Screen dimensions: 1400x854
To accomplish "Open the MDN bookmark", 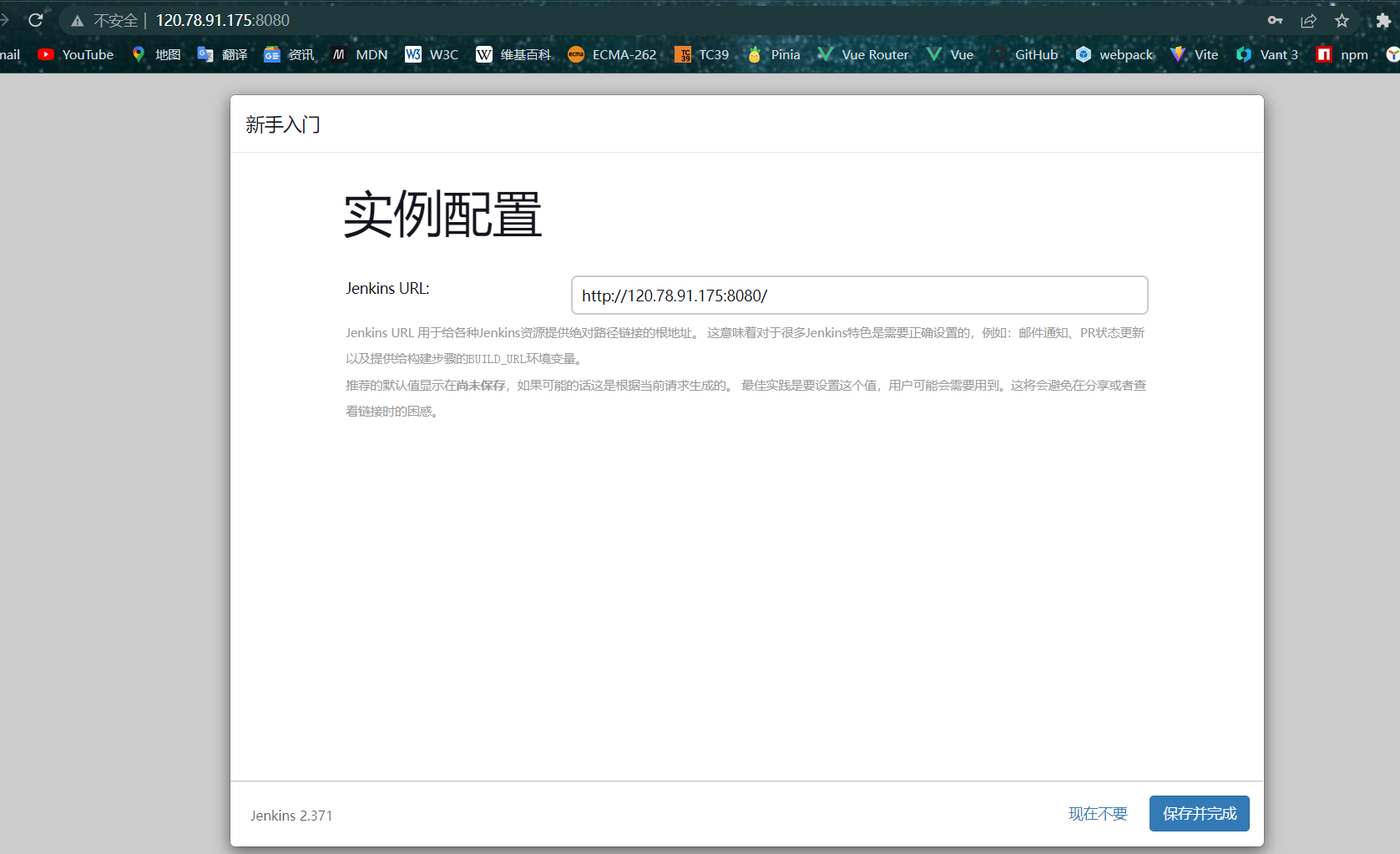I will (360, 54).
